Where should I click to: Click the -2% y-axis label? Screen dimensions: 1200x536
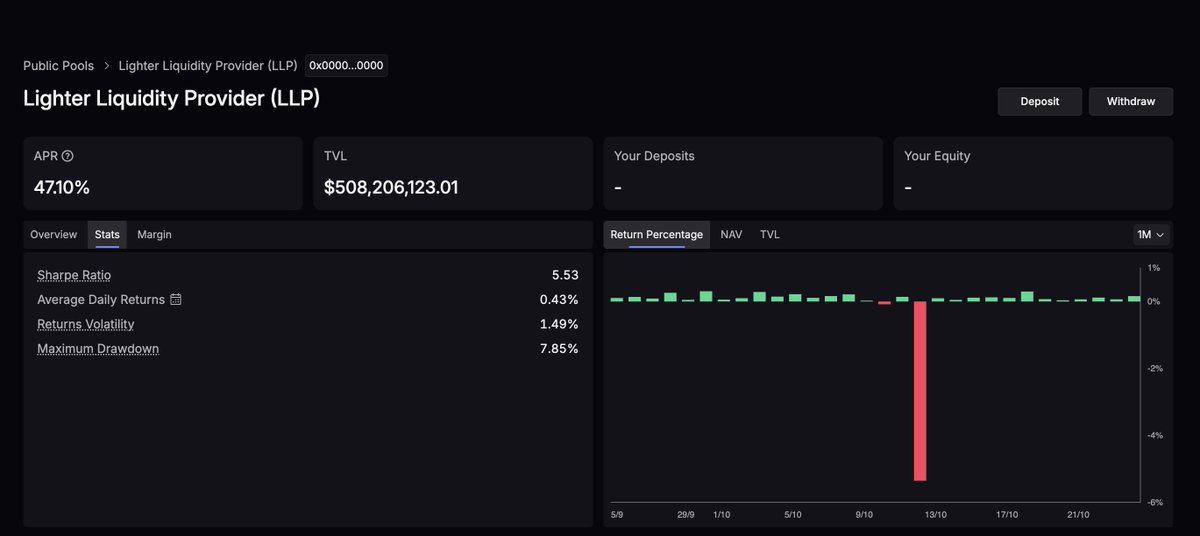tap(1153, 368)
